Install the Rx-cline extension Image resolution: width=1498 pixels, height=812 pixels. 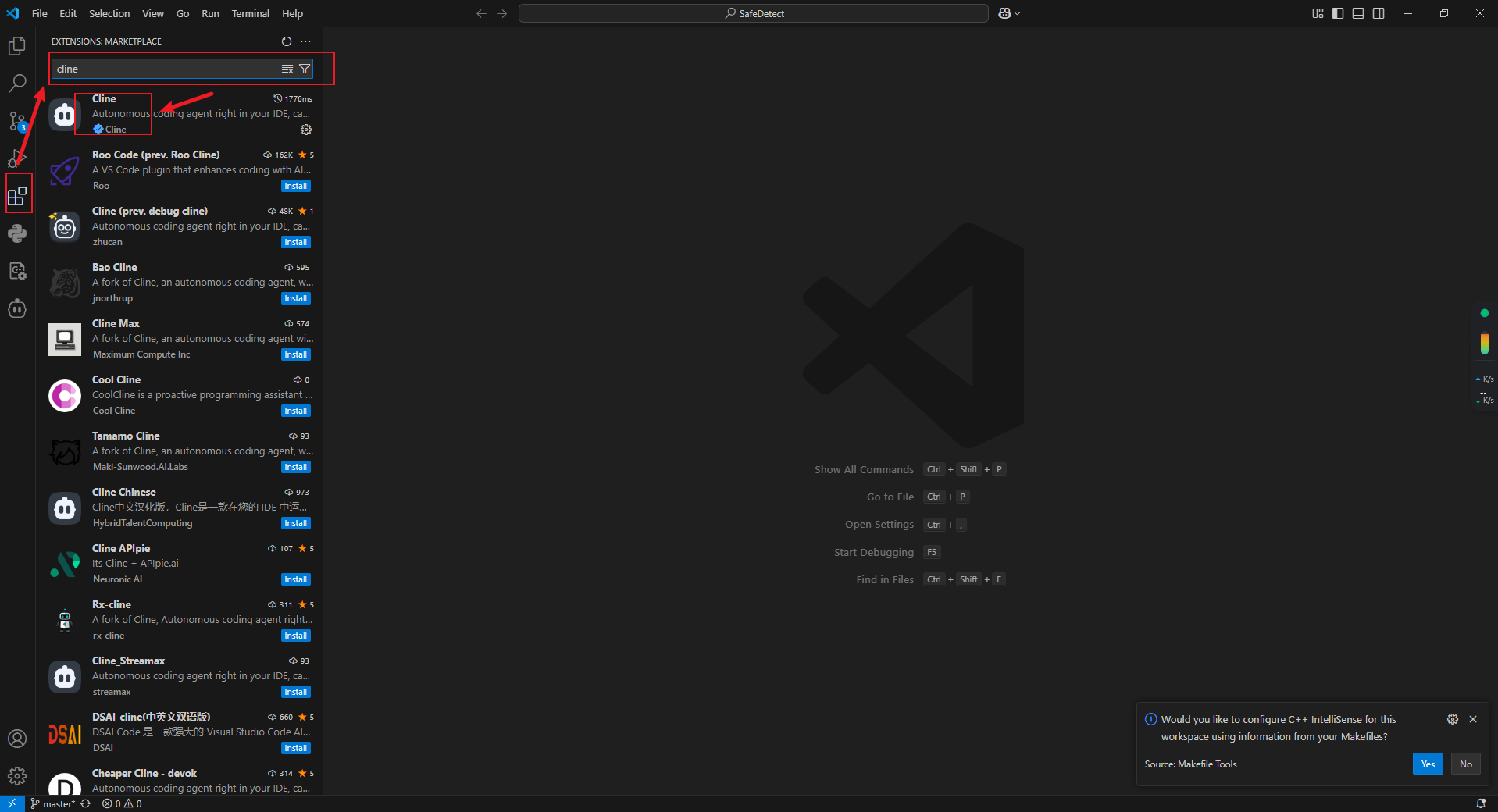click(296, 636)
